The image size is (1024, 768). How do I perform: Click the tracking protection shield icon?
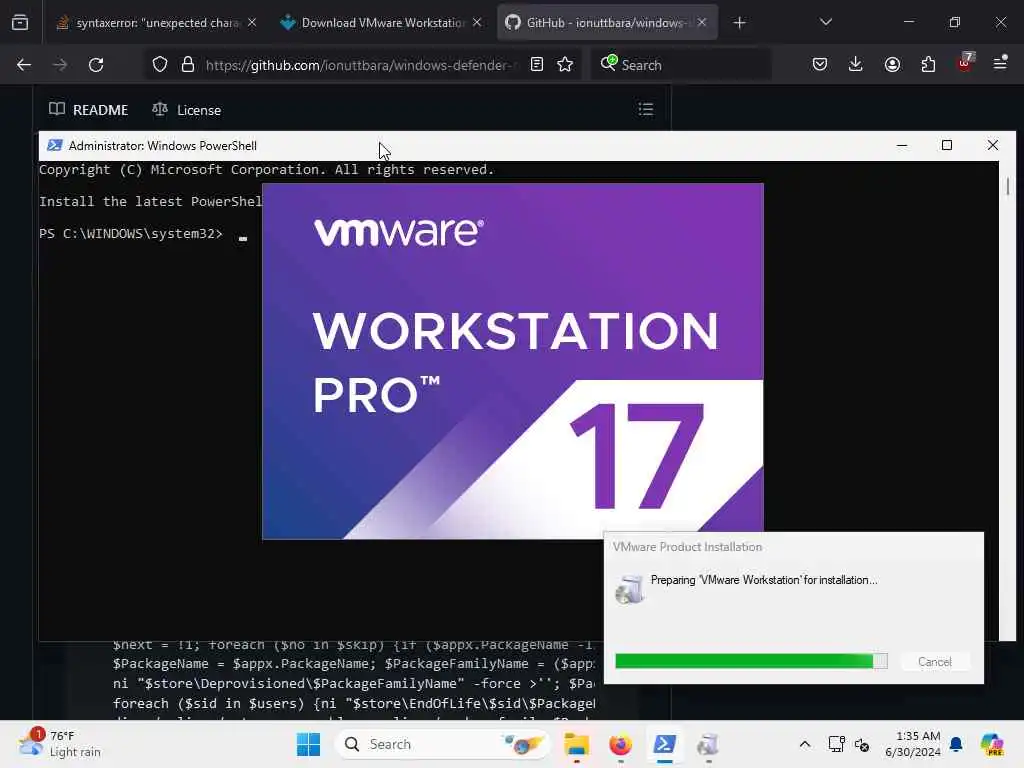click(160, 65)
